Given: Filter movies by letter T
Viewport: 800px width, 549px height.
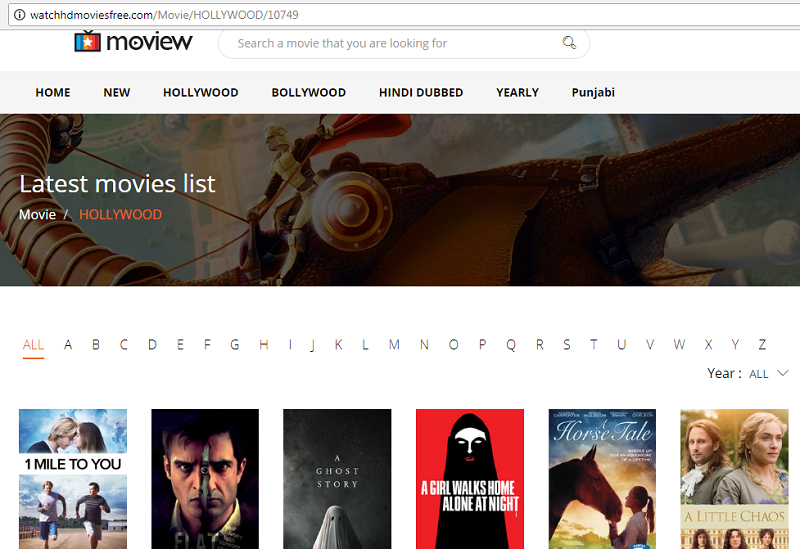Looking at the screenshot, I should [593, 345].
